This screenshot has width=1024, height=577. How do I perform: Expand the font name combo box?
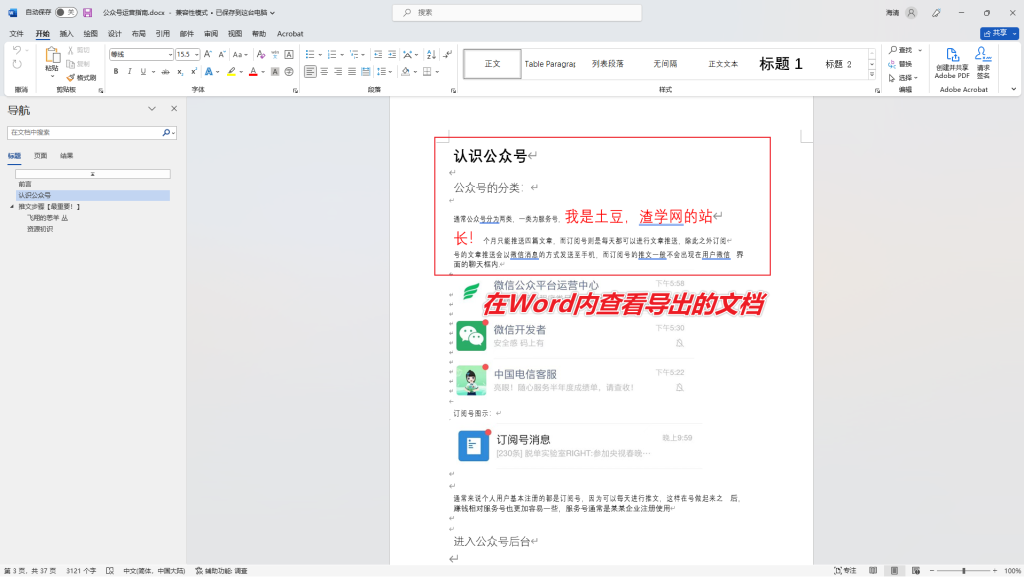click(171, 53)
